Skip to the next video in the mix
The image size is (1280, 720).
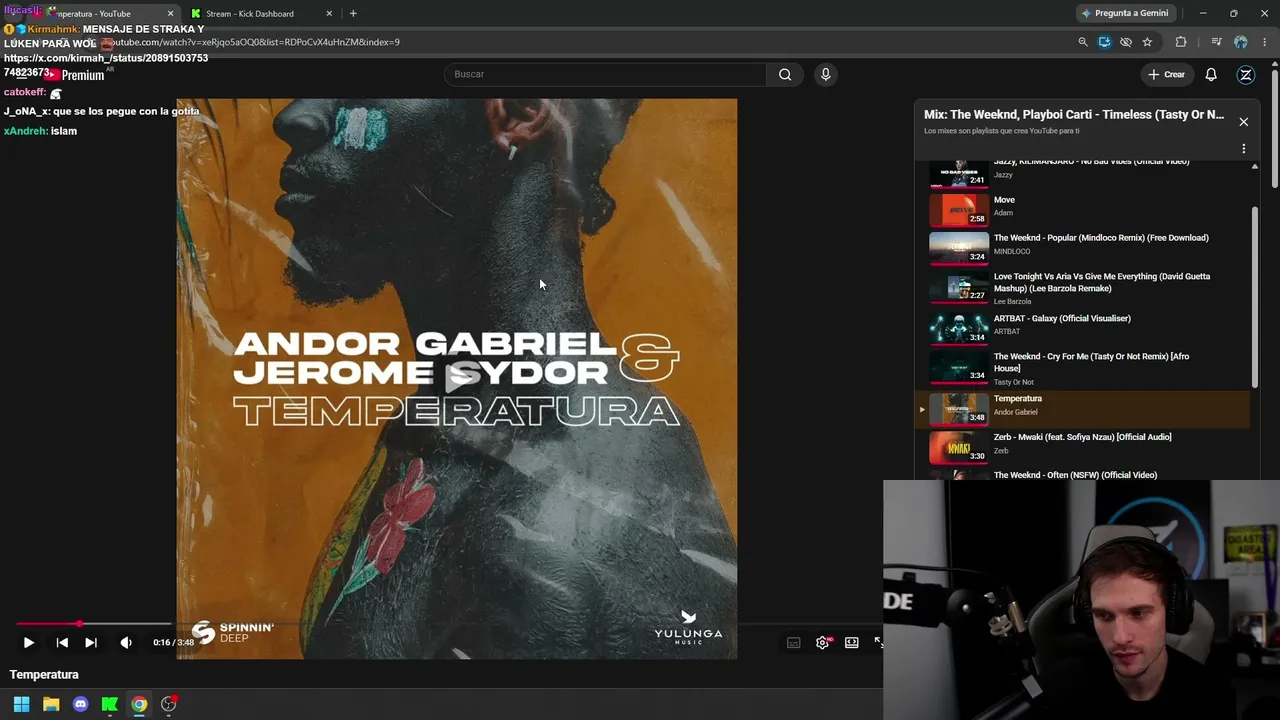[x=91, y=643]
